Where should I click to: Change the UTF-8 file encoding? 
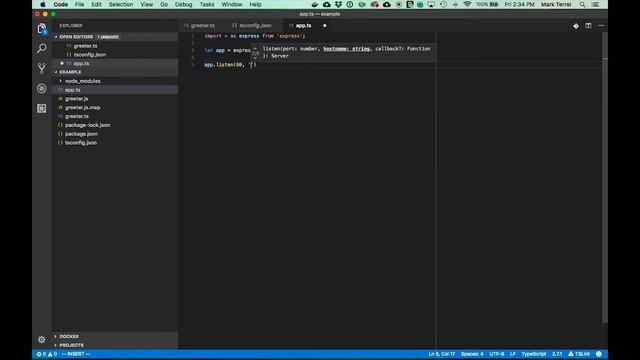[497, 354]
